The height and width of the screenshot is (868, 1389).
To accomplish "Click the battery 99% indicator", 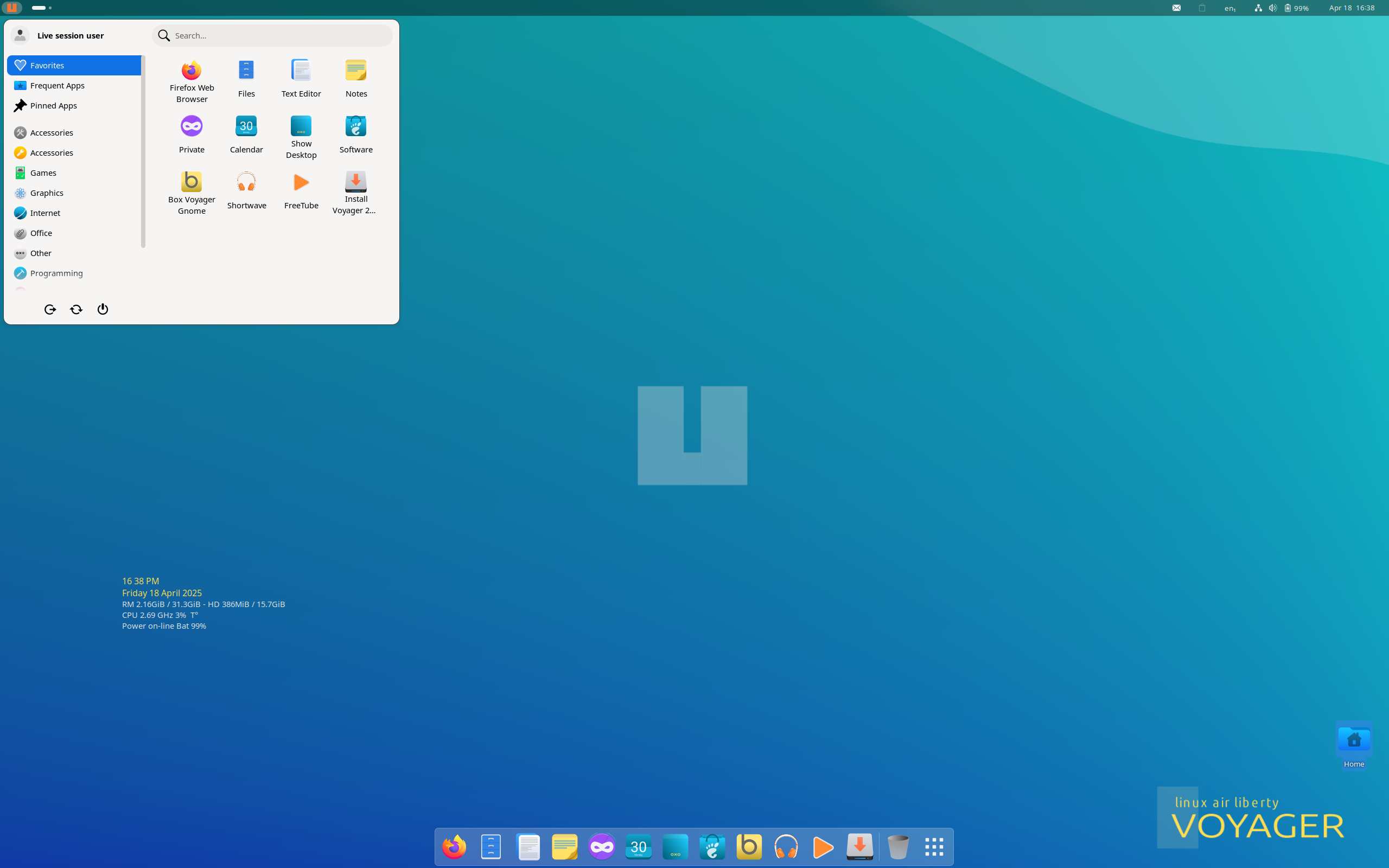I will [x=1297, y=8].
